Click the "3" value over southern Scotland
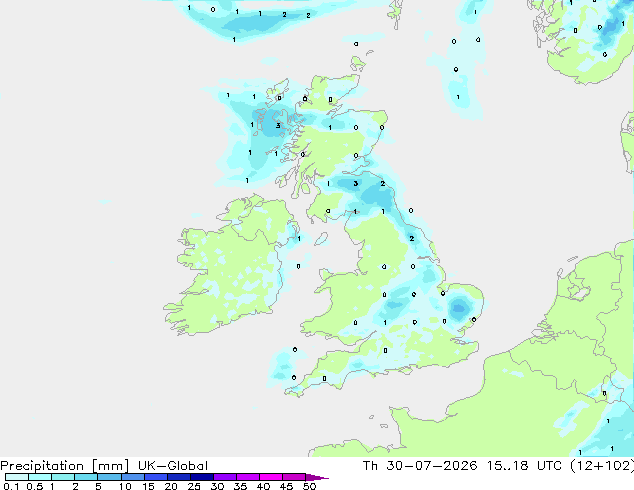Viewport: 634px width, 490px height. [x=355, y=184]
